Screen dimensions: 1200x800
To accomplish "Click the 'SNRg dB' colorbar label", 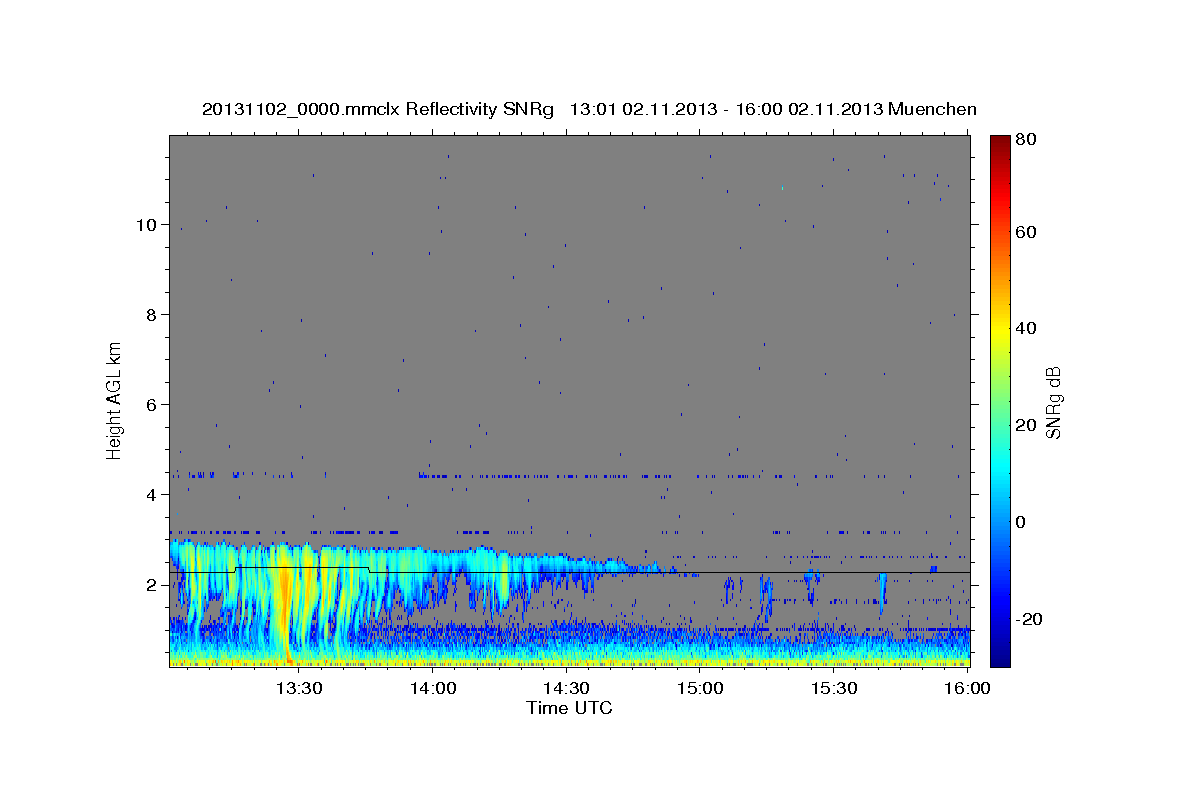I will pyautogui.click(x=1053, y=401).
